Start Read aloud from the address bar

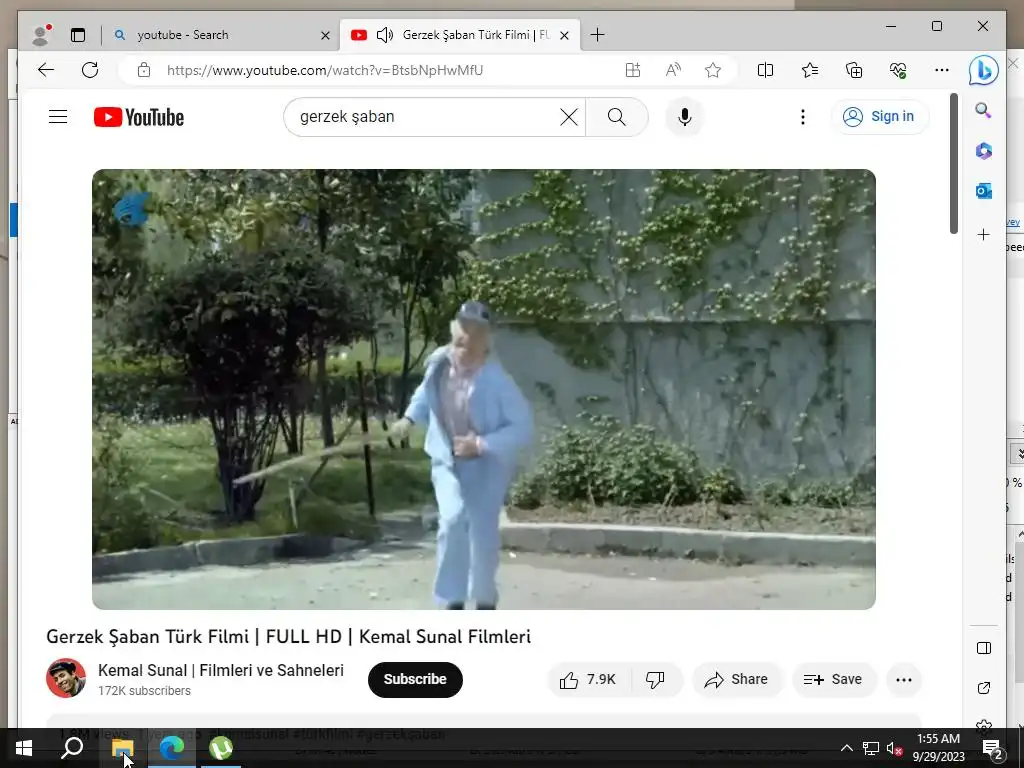tap(673, 70)
